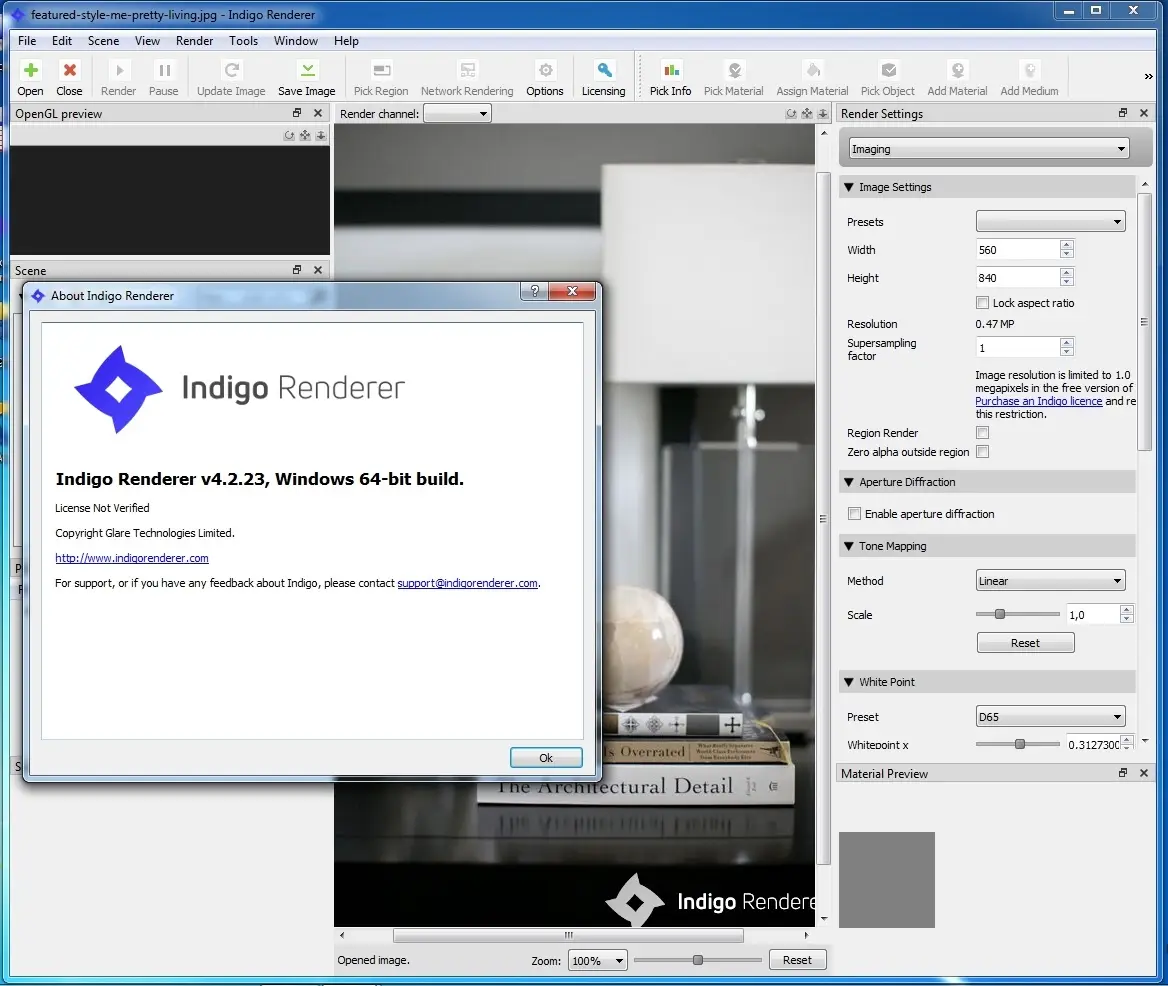This screenshot has width=1168, height=986.
Task: Close the OpenGL preview panel
Action: 318,113
